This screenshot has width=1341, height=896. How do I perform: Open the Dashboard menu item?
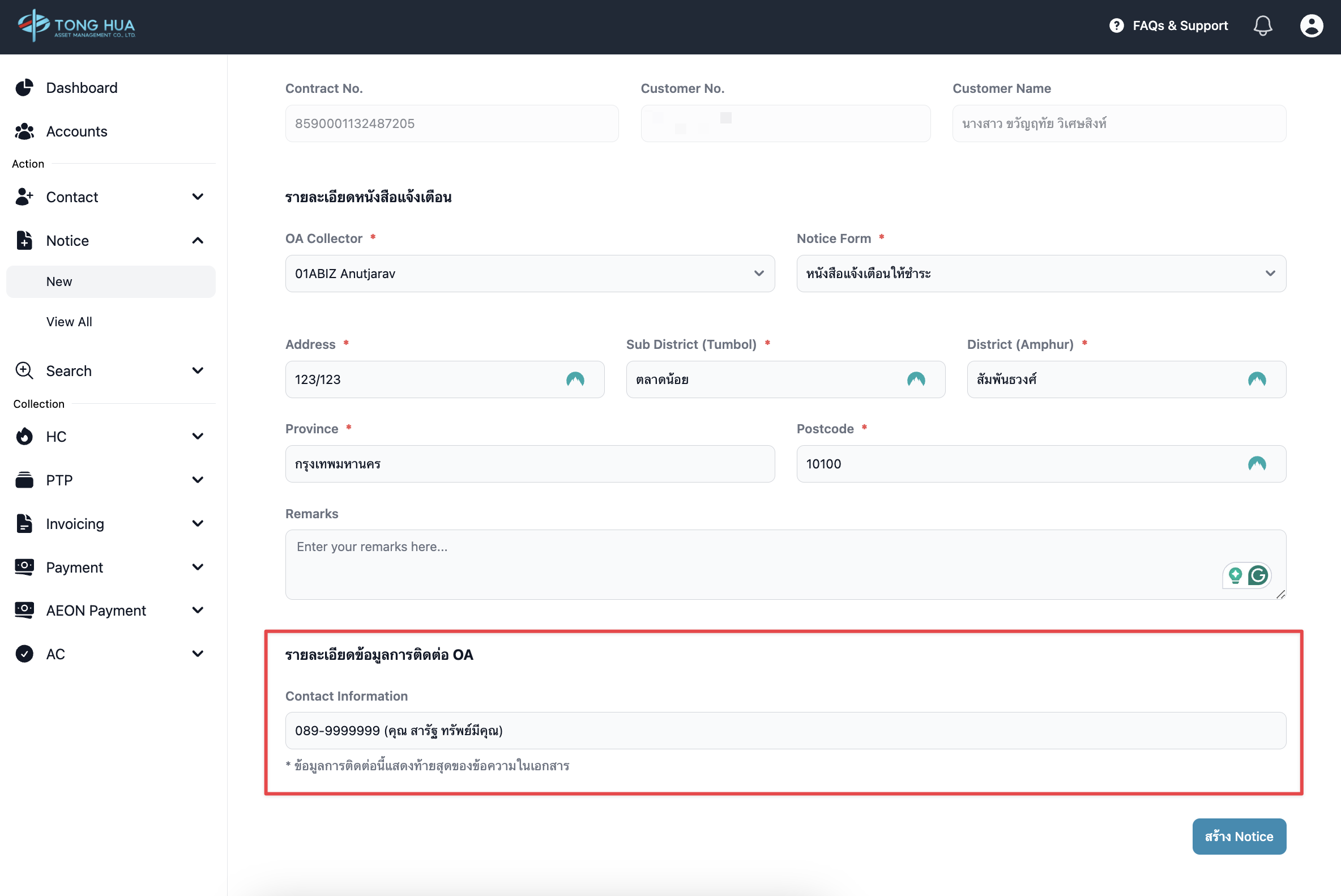click(82, 88)
